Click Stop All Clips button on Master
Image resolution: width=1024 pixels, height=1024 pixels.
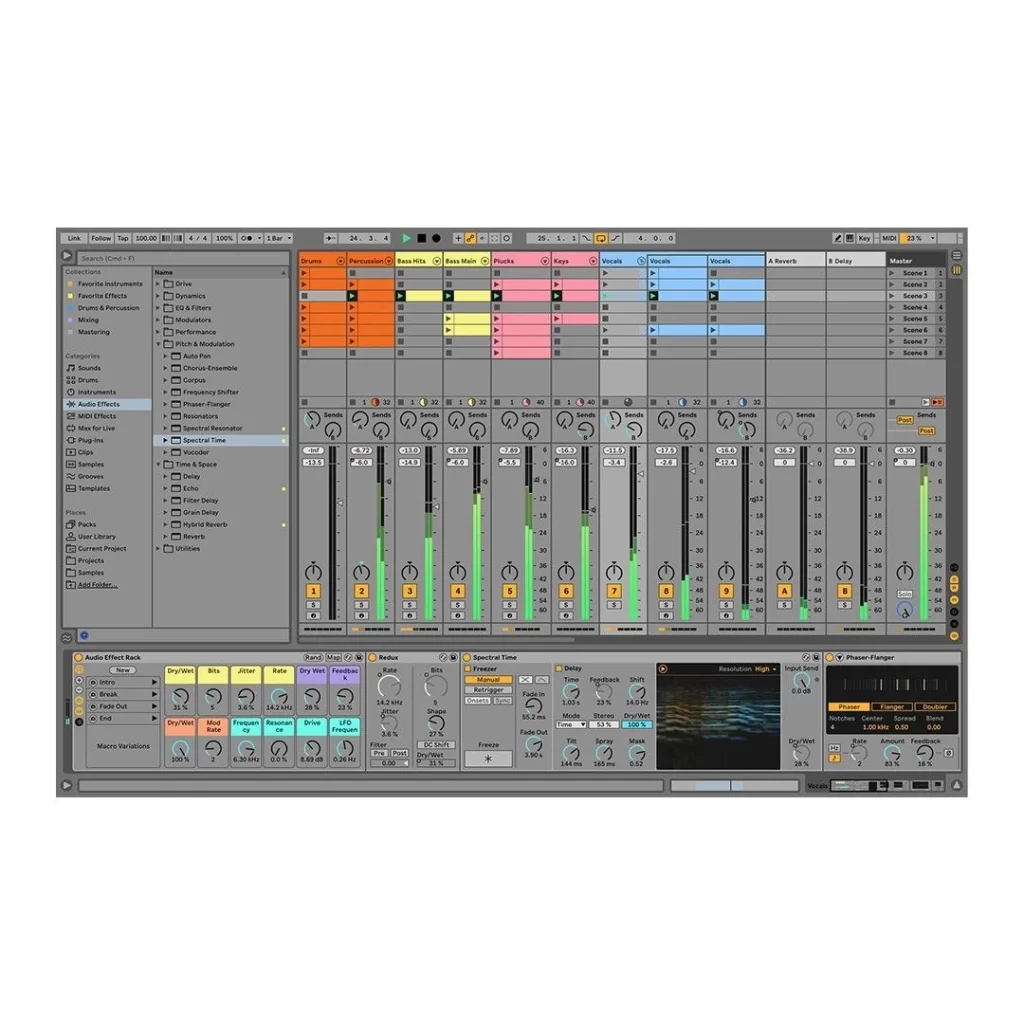(892, 402)
